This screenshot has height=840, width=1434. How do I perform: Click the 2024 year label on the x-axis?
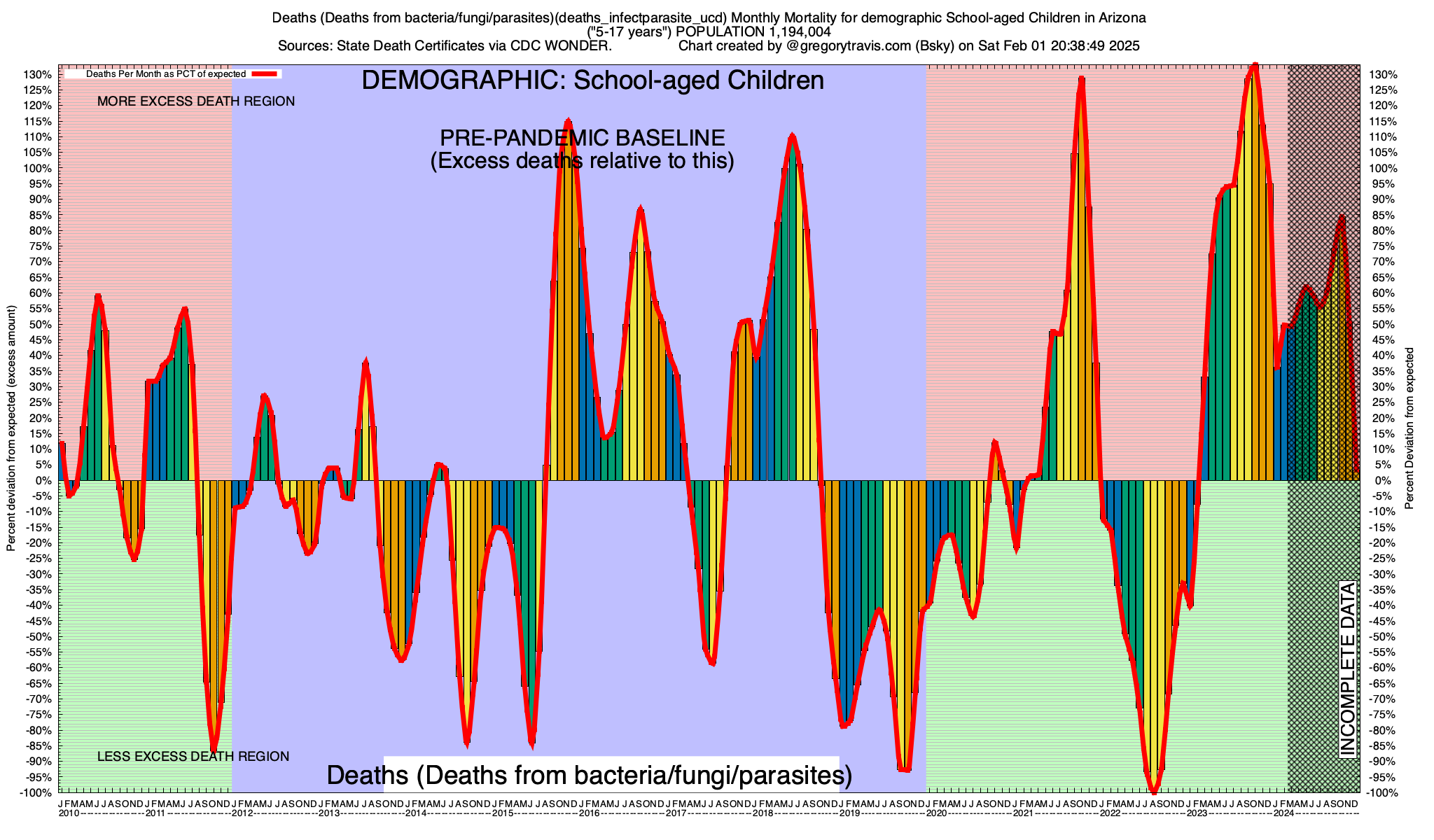point(1283,813)
